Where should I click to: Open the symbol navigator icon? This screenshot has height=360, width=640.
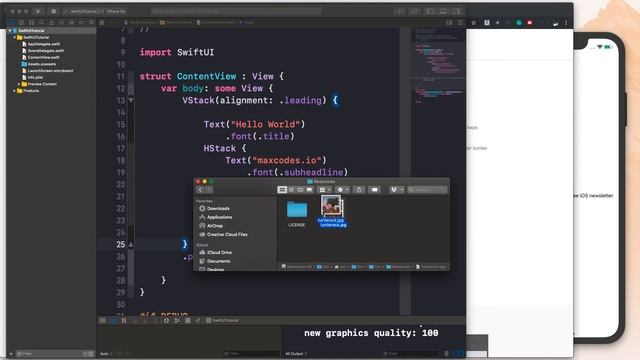coord(31,22)
